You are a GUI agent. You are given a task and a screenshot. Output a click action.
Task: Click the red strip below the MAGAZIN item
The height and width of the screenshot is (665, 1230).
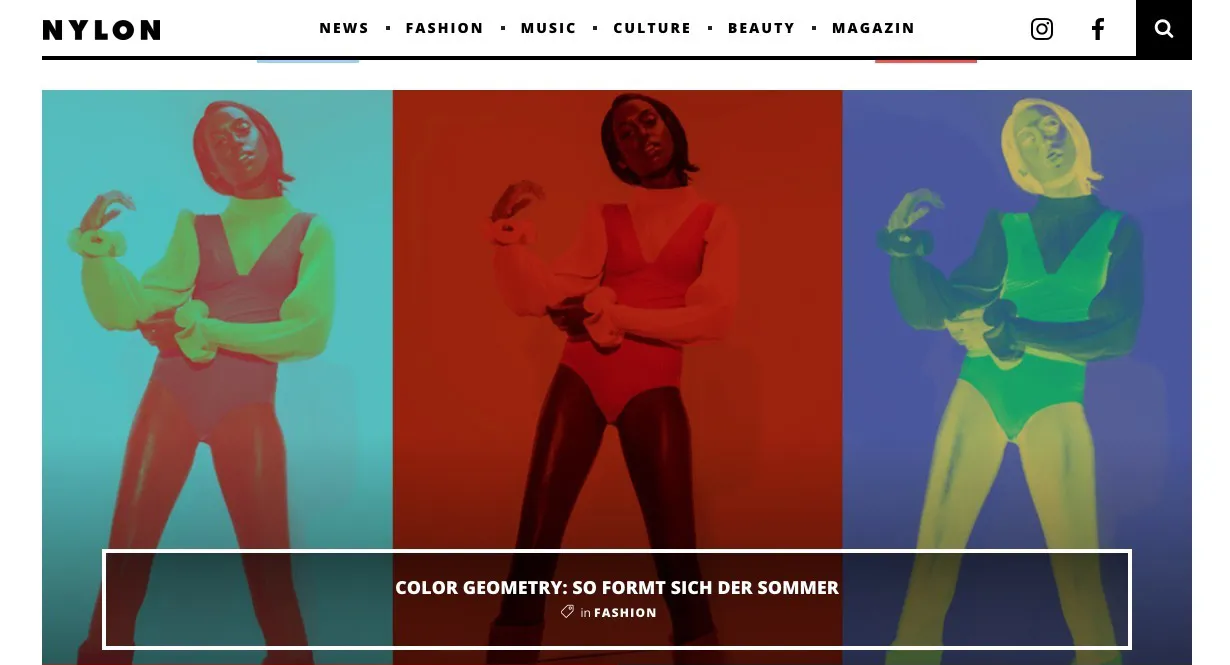tap(926, 60)
